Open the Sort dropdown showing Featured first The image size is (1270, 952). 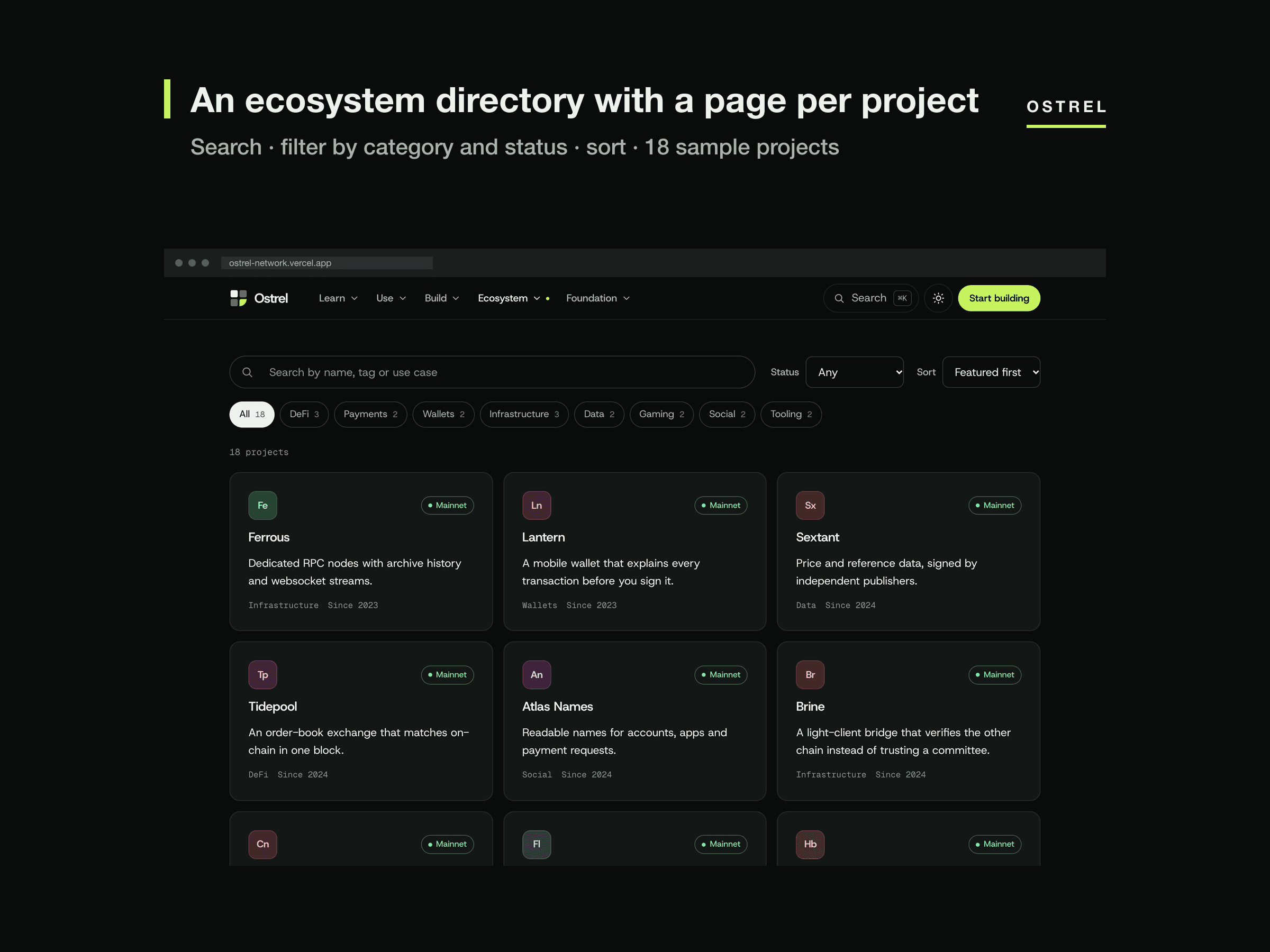click(x=991, y=372)
